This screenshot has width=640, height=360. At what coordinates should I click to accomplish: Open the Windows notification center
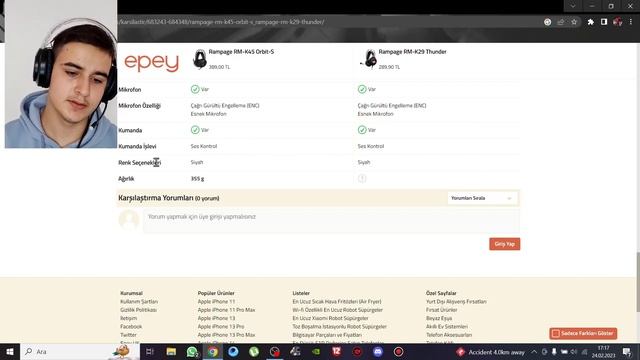point(627,352)
